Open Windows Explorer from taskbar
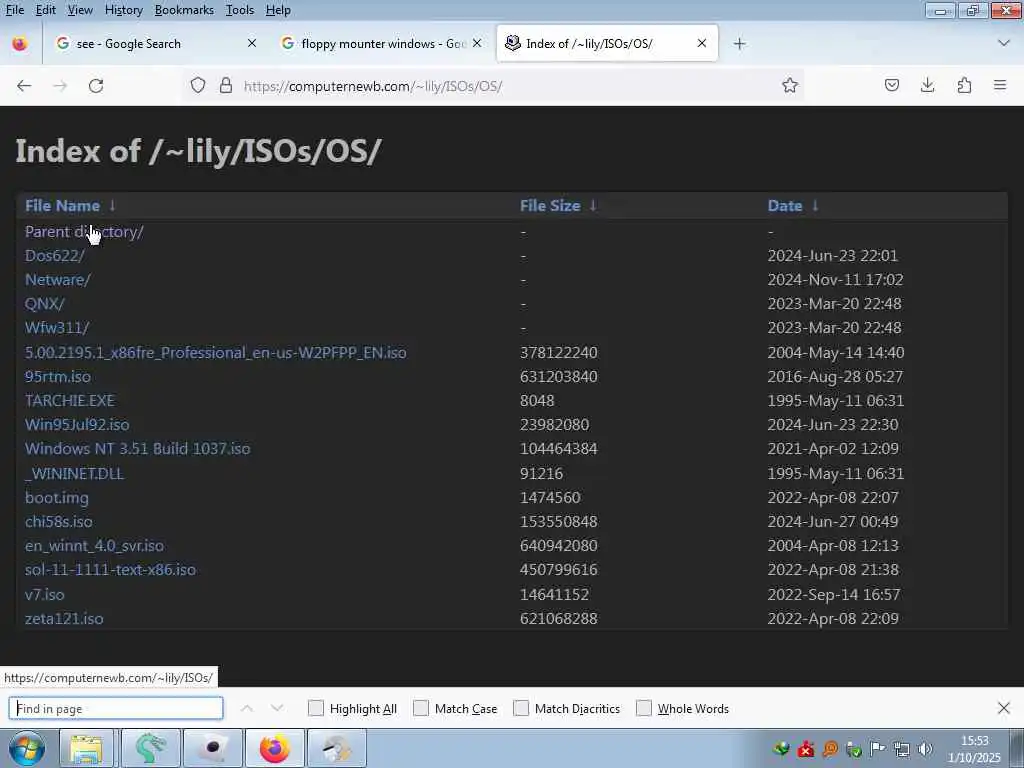The height and width of the screenshot is (768, 1024). [x=86, y=748]
